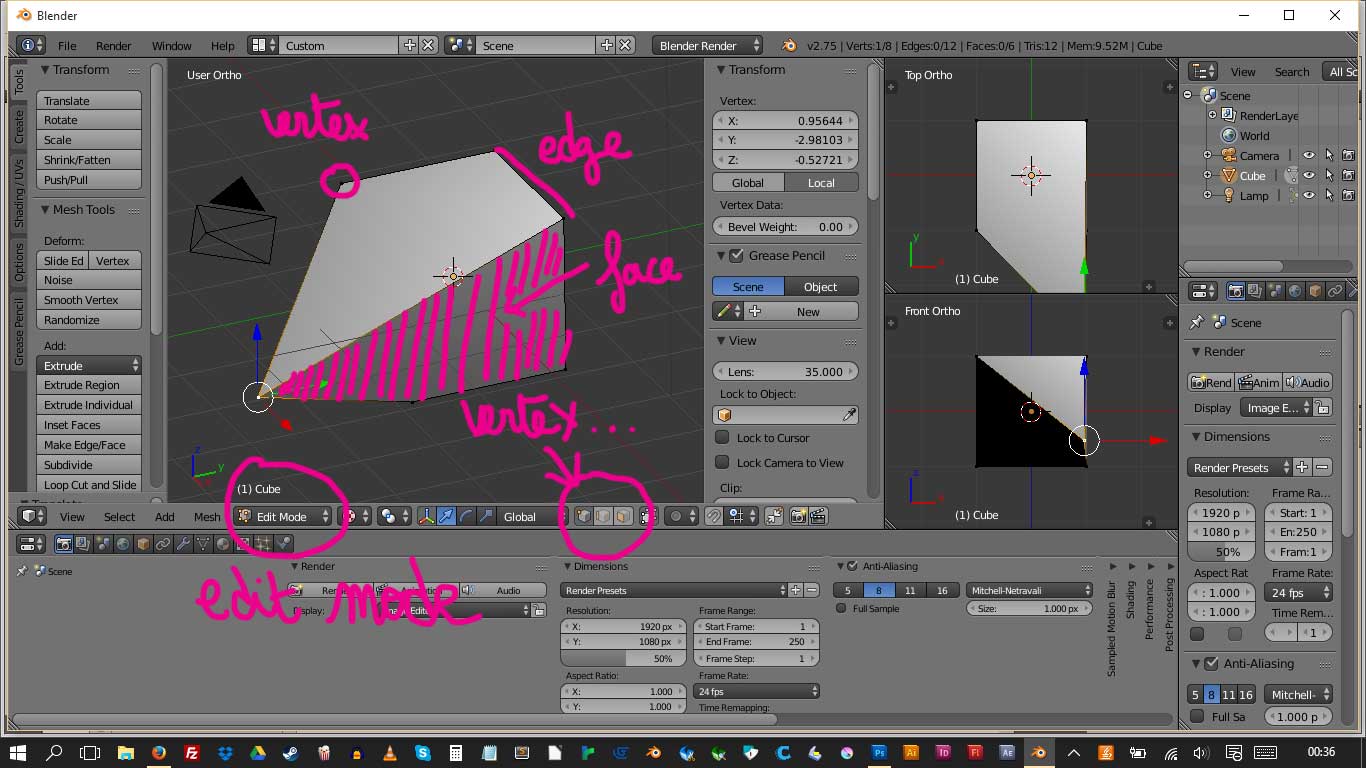Expand the Lamp item in outliner
Viewport: 1366px width, 768px height.
[x=1207, y=196]
